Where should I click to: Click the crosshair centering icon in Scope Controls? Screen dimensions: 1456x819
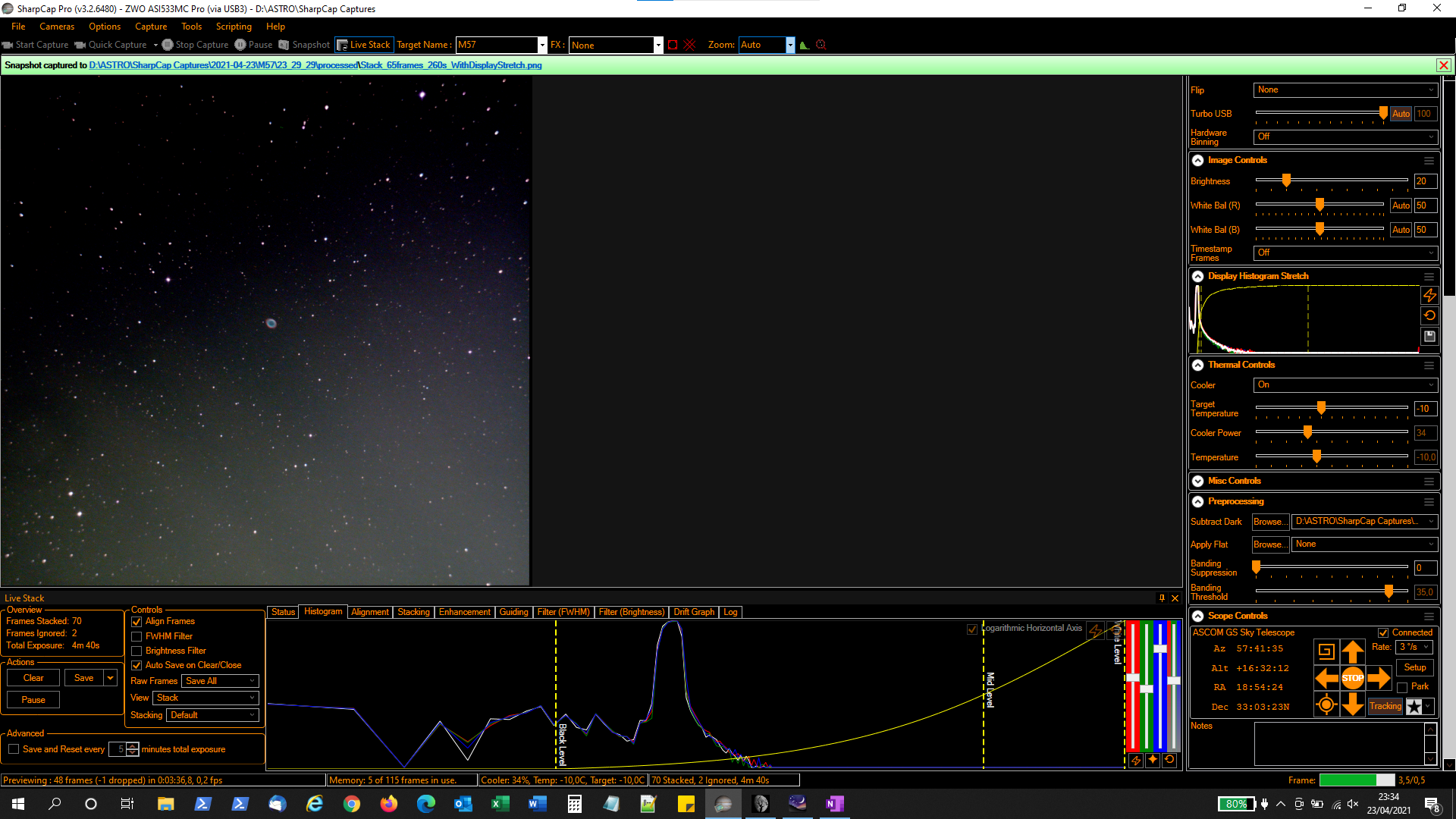(1326, 705)
